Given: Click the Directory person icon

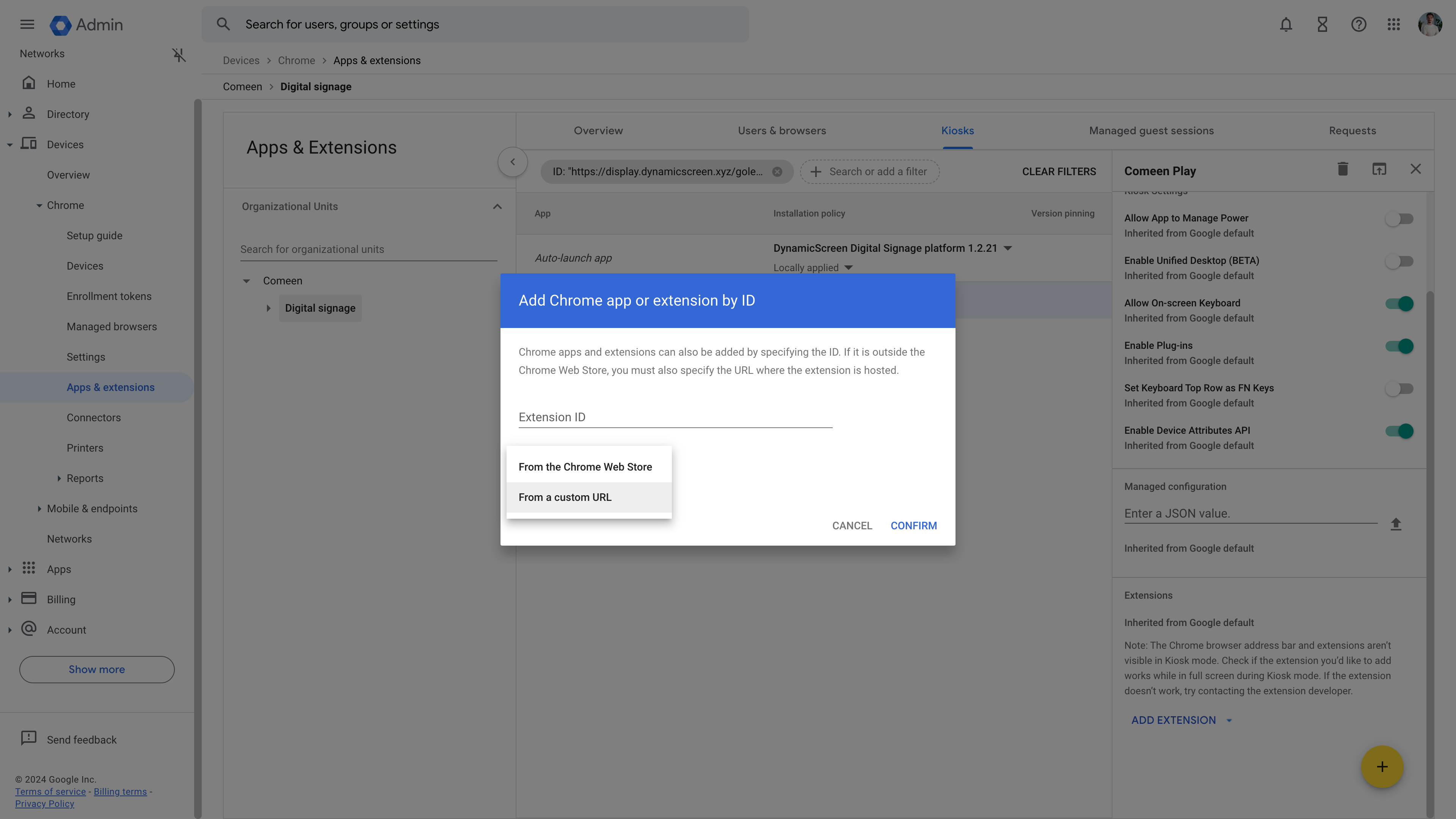Looking at the screenshot, I should click(29, 113).
